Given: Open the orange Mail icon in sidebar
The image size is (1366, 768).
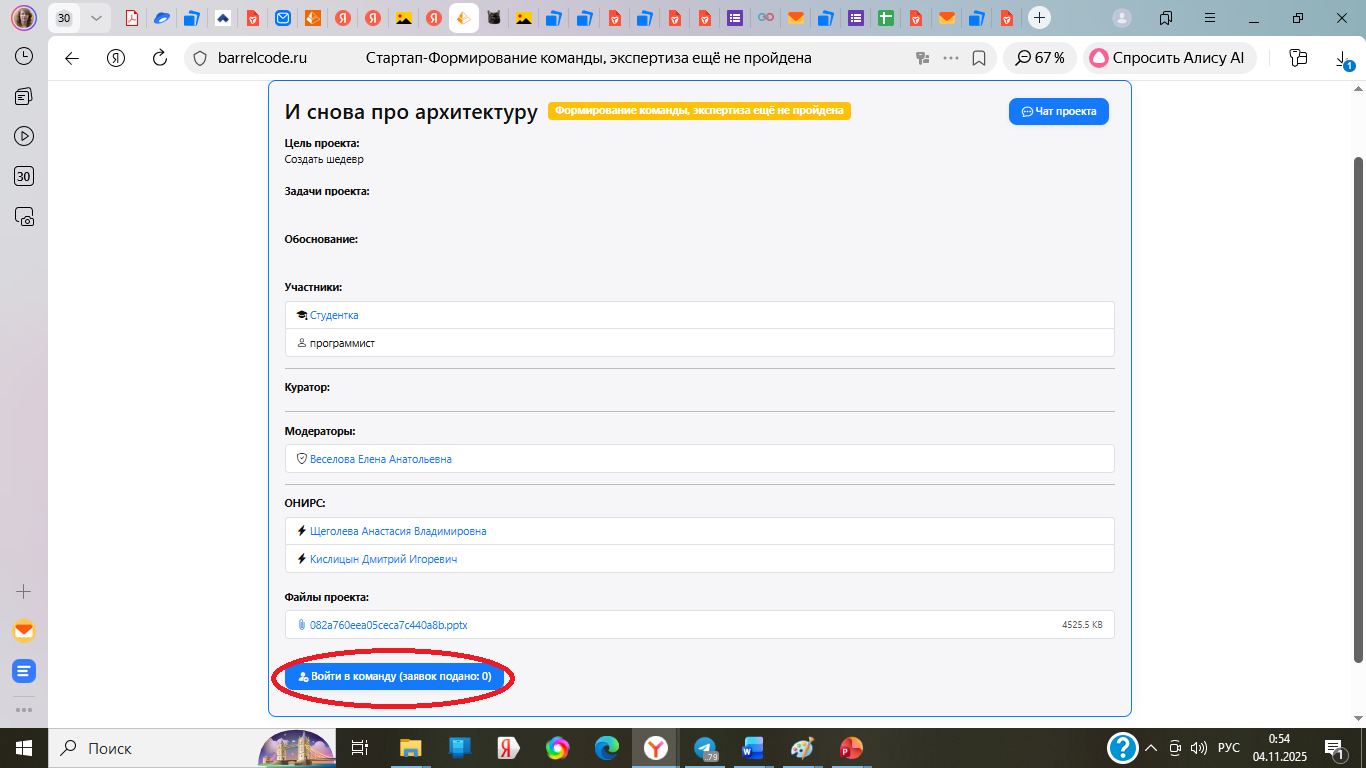Looking at the screenshot, I should [x=24, y=631].
